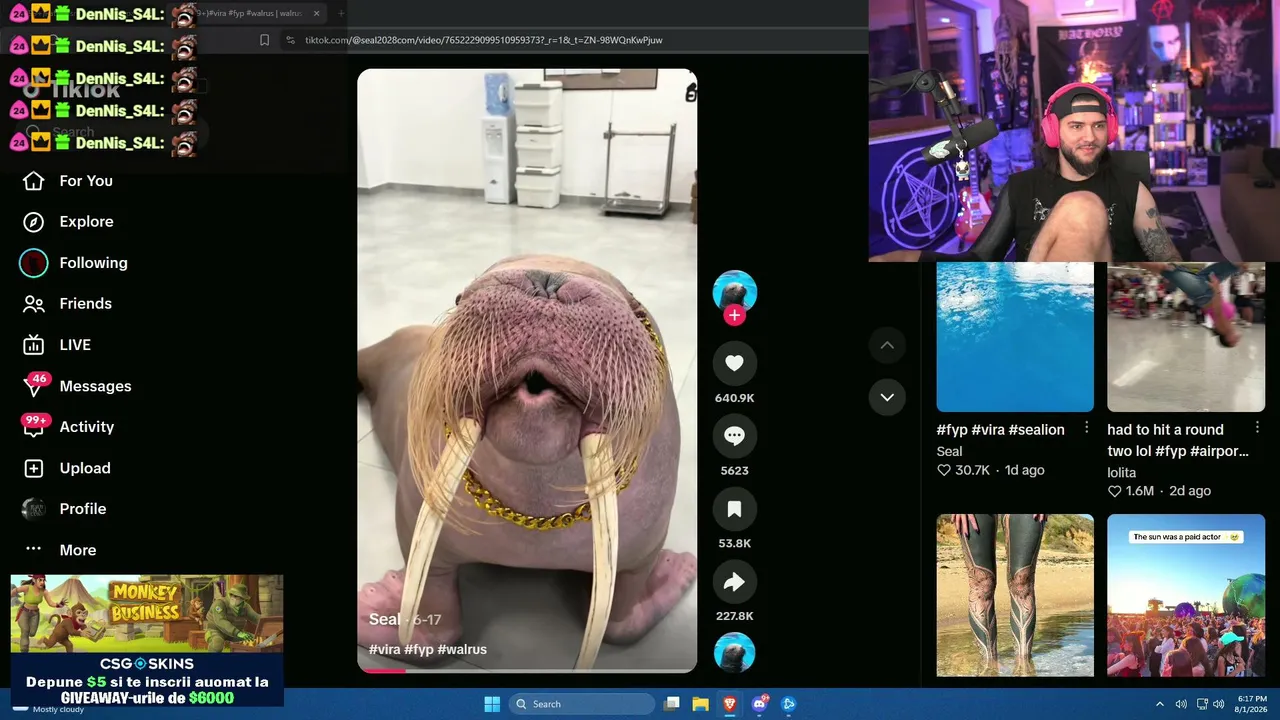
Task: Open the #vira hashtag in the caption
Action: pyautogui.click(x=385, y=650)
